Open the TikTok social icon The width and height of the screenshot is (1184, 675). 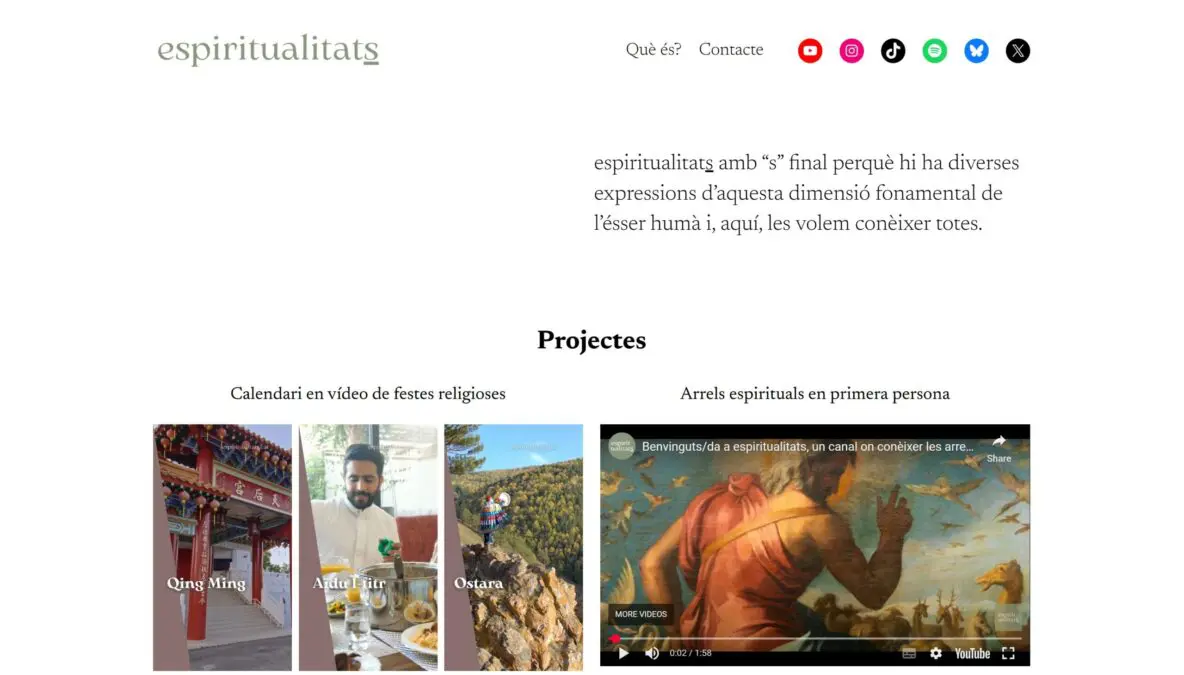(x=893, y=51)
